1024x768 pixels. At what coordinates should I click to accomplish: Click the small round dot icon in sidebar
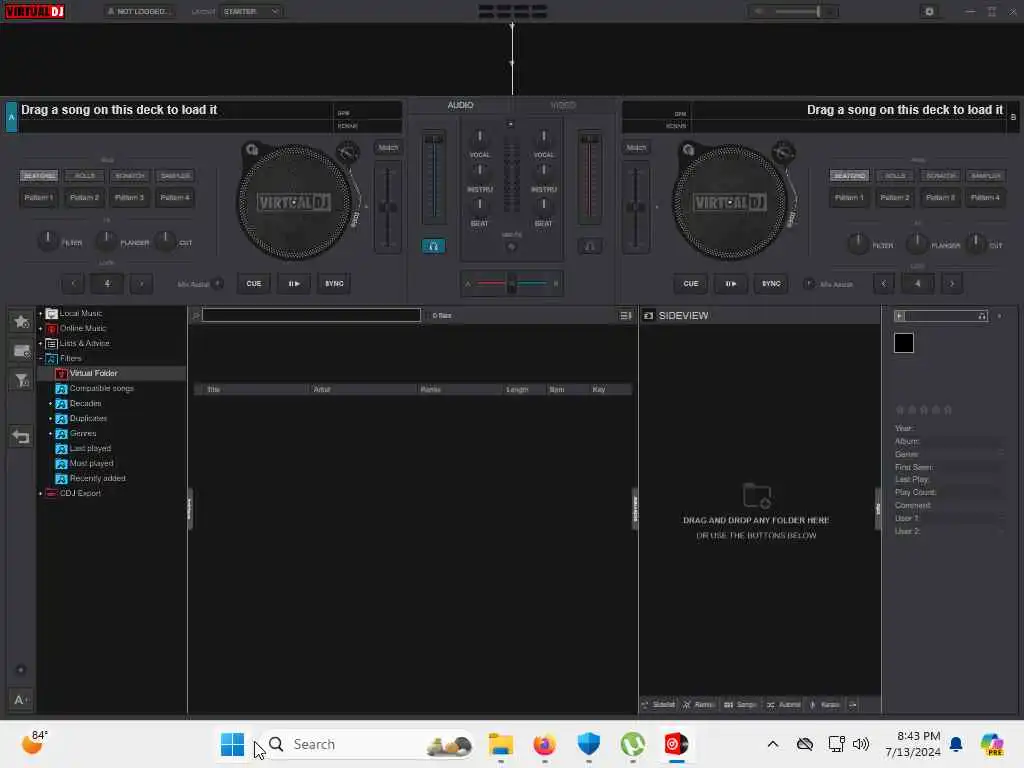pyautogui.click(x=21, y=669)
